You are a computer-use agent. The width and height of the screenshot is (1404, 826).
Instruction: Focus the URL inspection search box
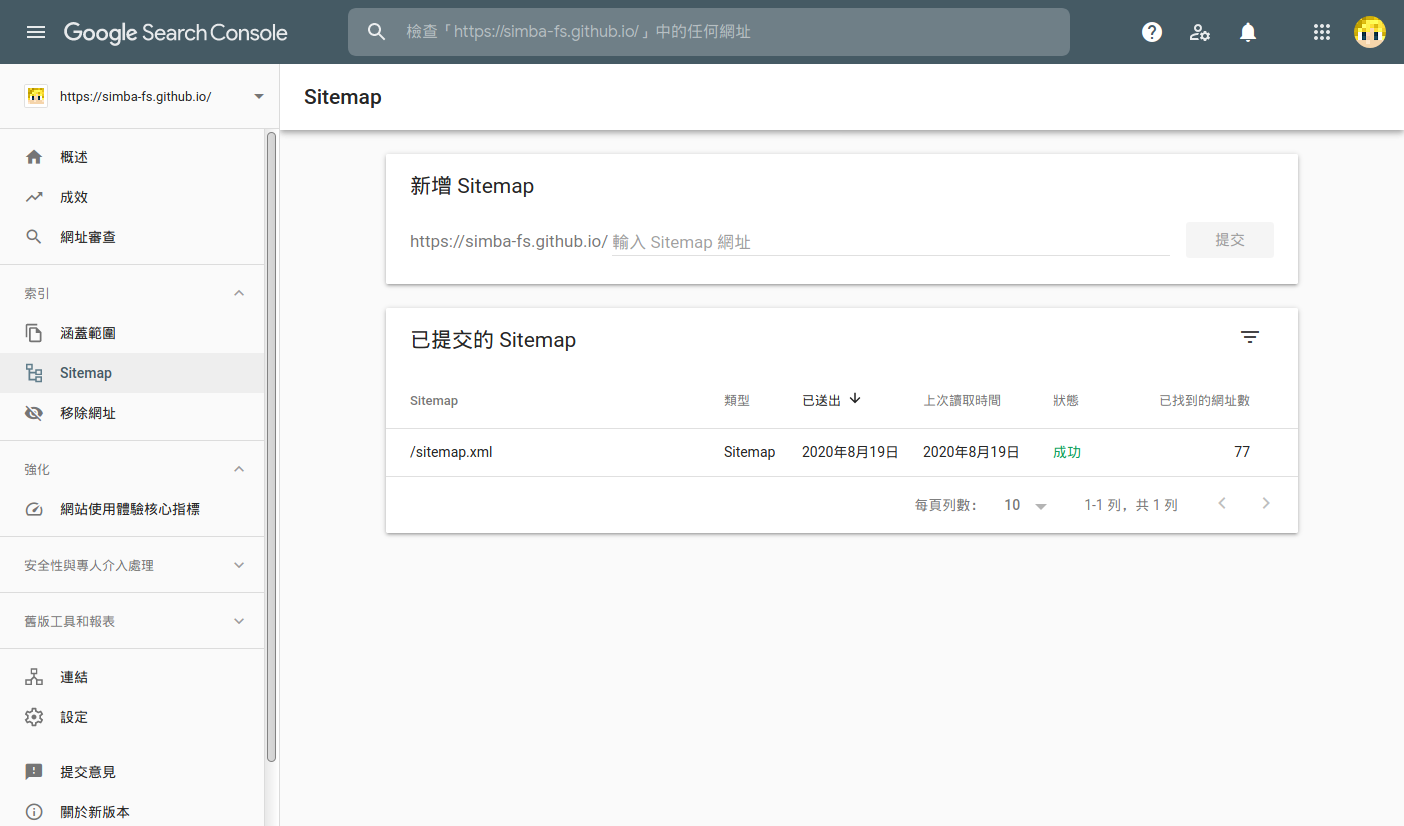pyautogui.click(x=709, y=32)
